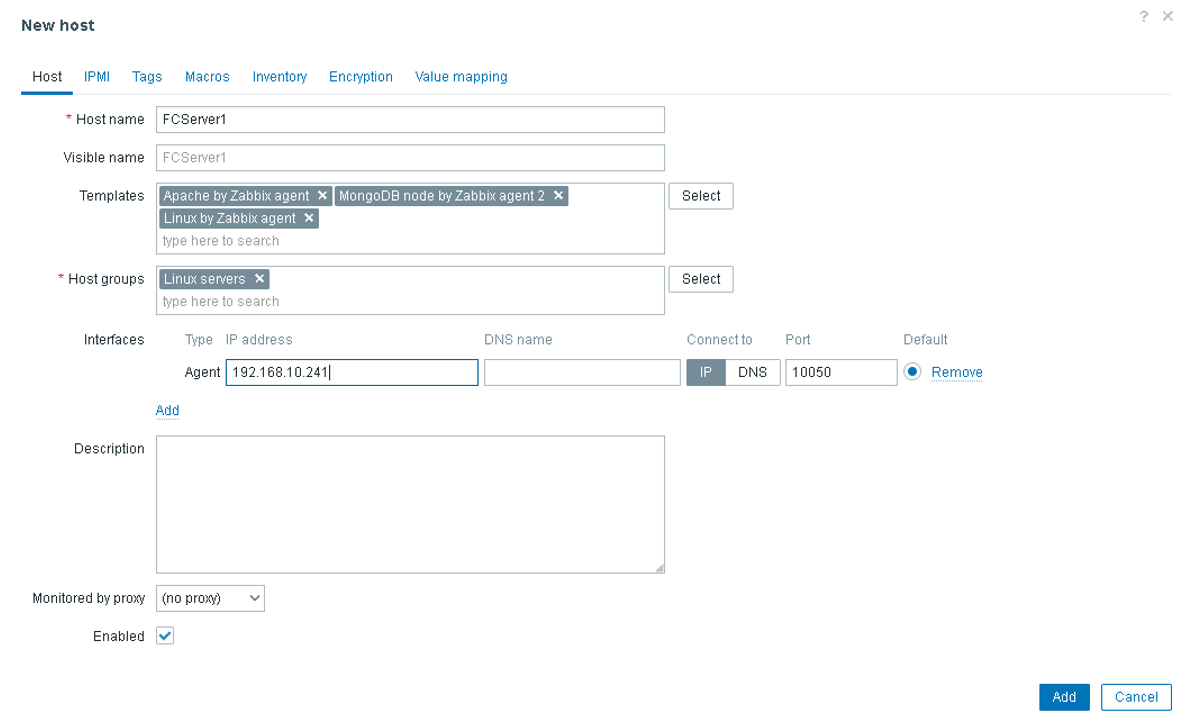Click the Remove interface link
Image resolution: width=1187 pixels, height=722 pixels.
click(957, 372)
